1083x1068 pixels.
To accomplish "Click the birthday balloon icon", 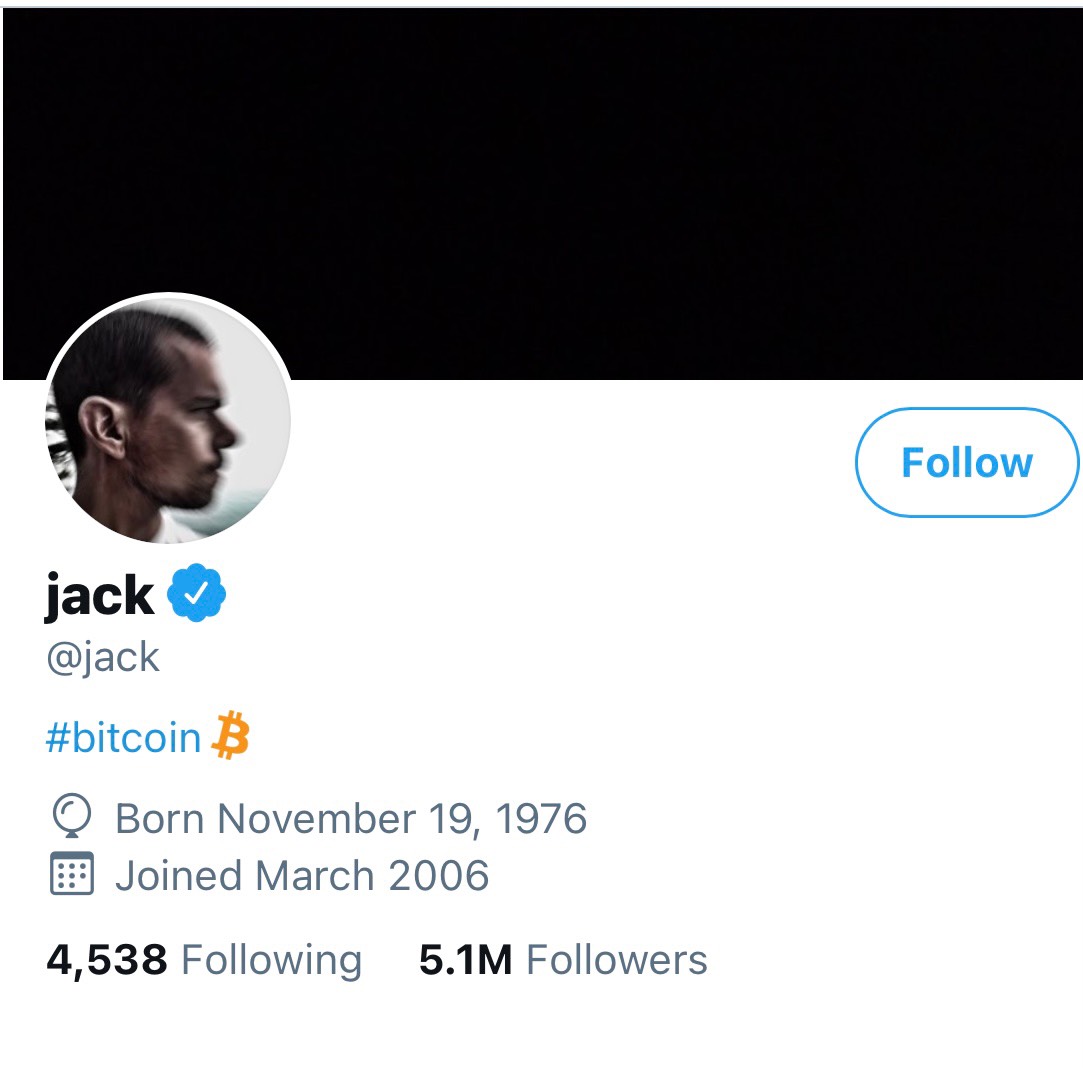I will point(72,816).
